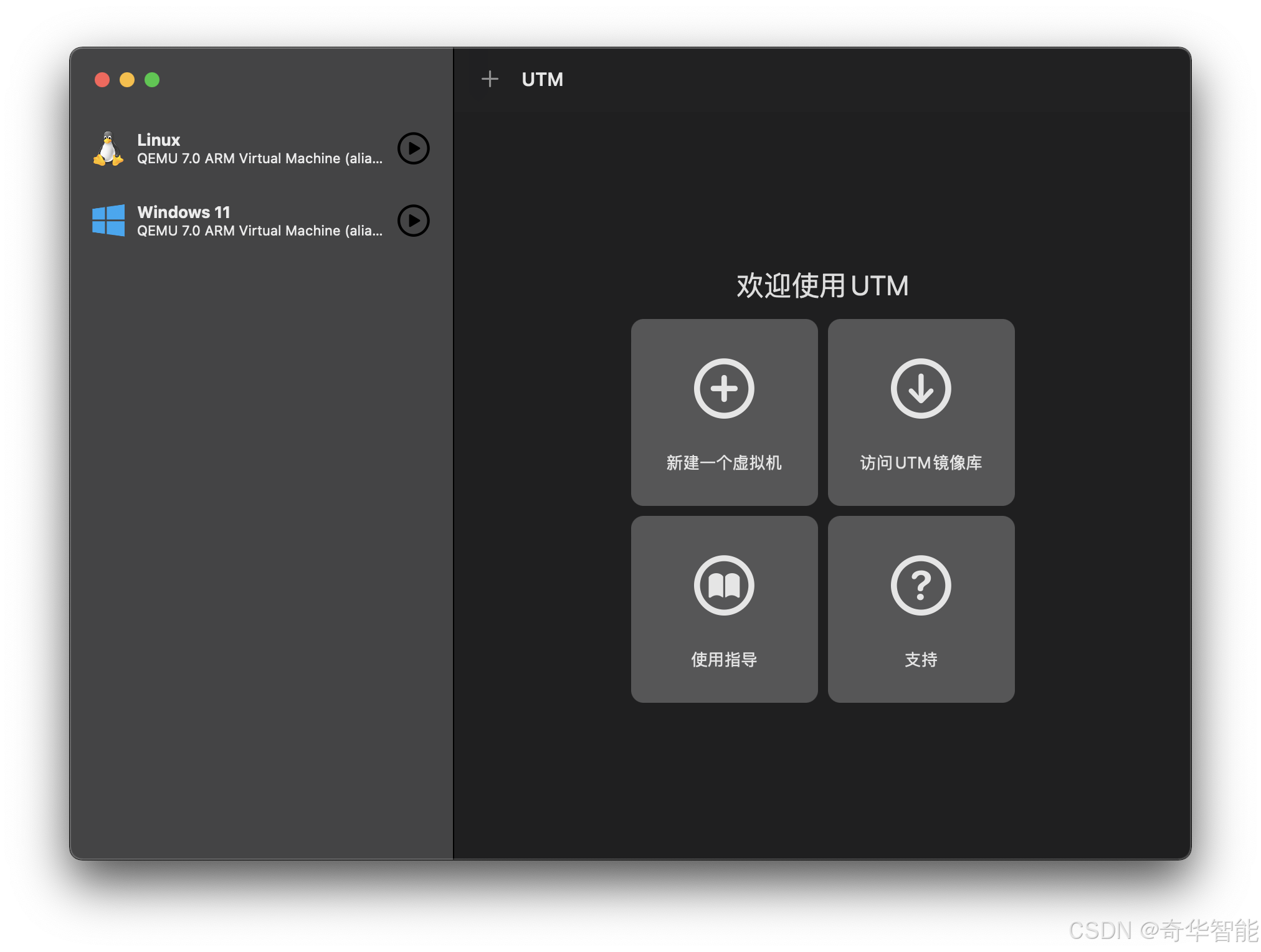Click the yellow minimize window button
The image size is (1261, 952).
click(127, 80)
